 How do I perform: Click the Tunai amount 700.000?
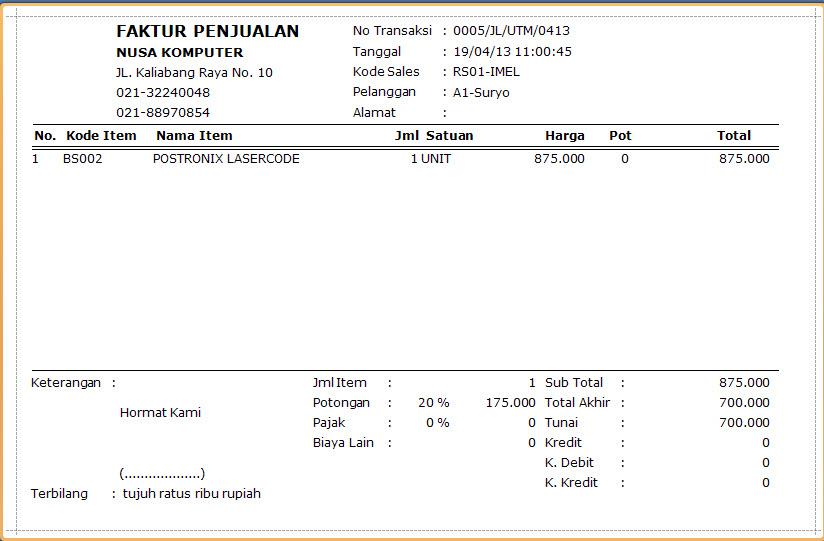pyautogui.click(x=744, y=423)
